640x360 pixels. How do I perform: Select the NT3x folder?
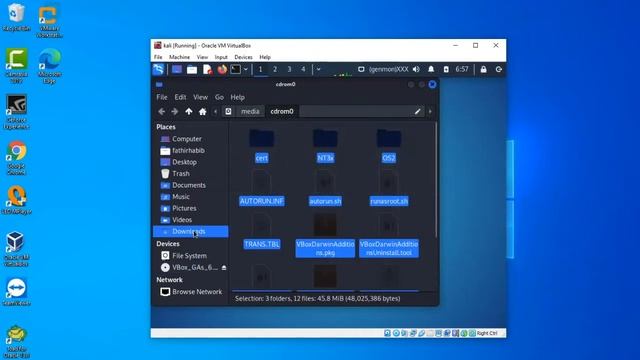click(x=325, y=147)
